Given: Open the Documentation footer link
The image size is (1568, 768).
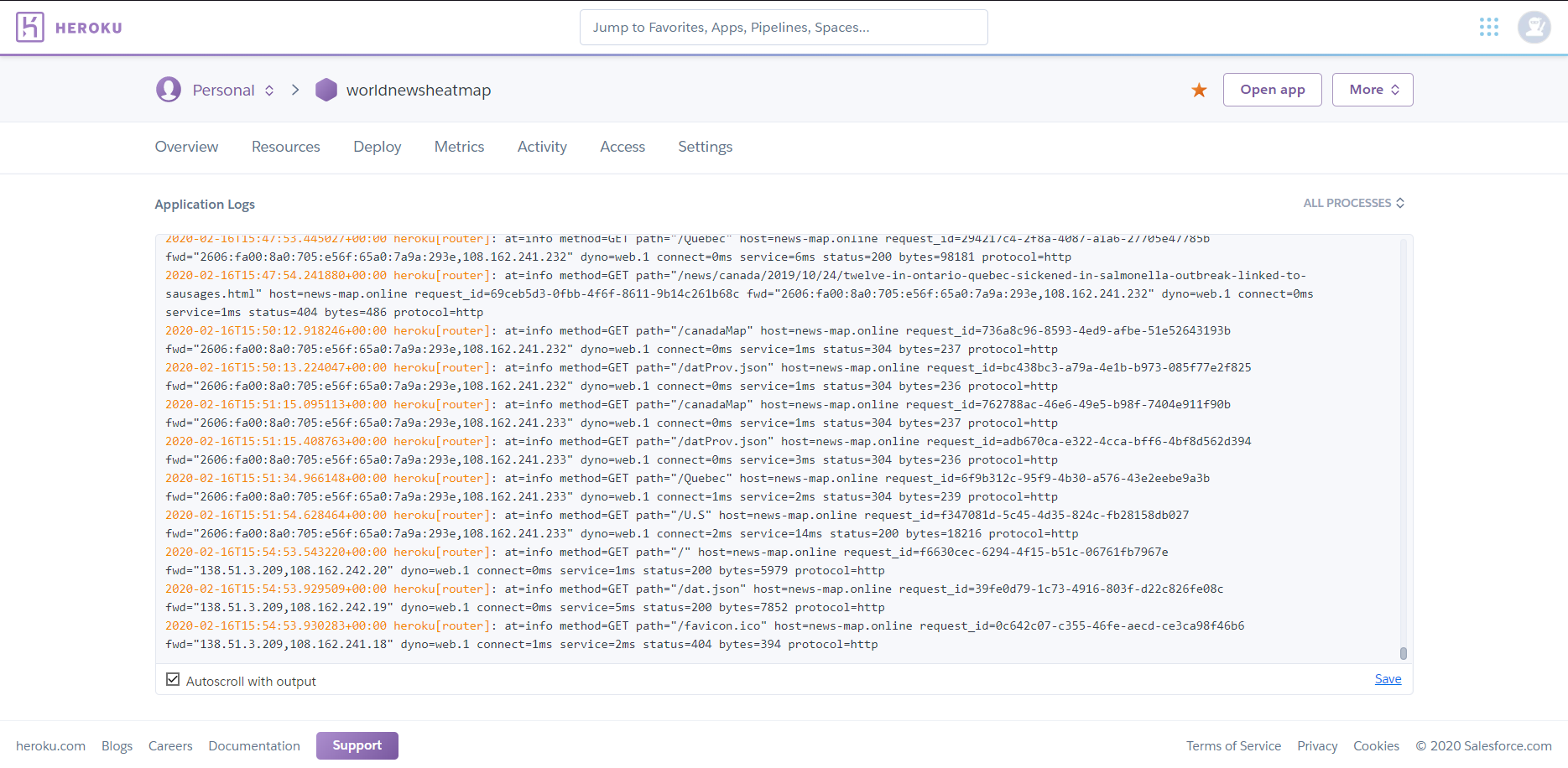Looking at the screenshot, I should click(254, 746).
